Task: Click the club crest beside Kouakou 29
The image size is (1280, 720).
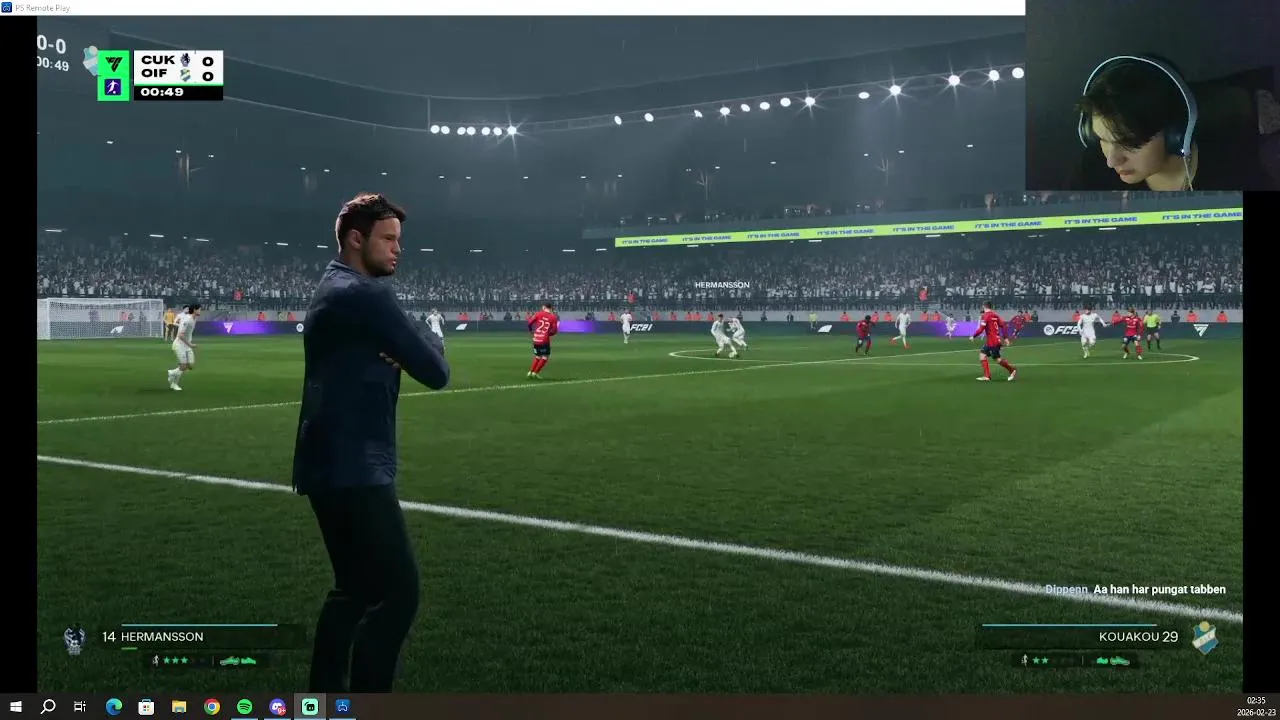Action: [1205, 638]
